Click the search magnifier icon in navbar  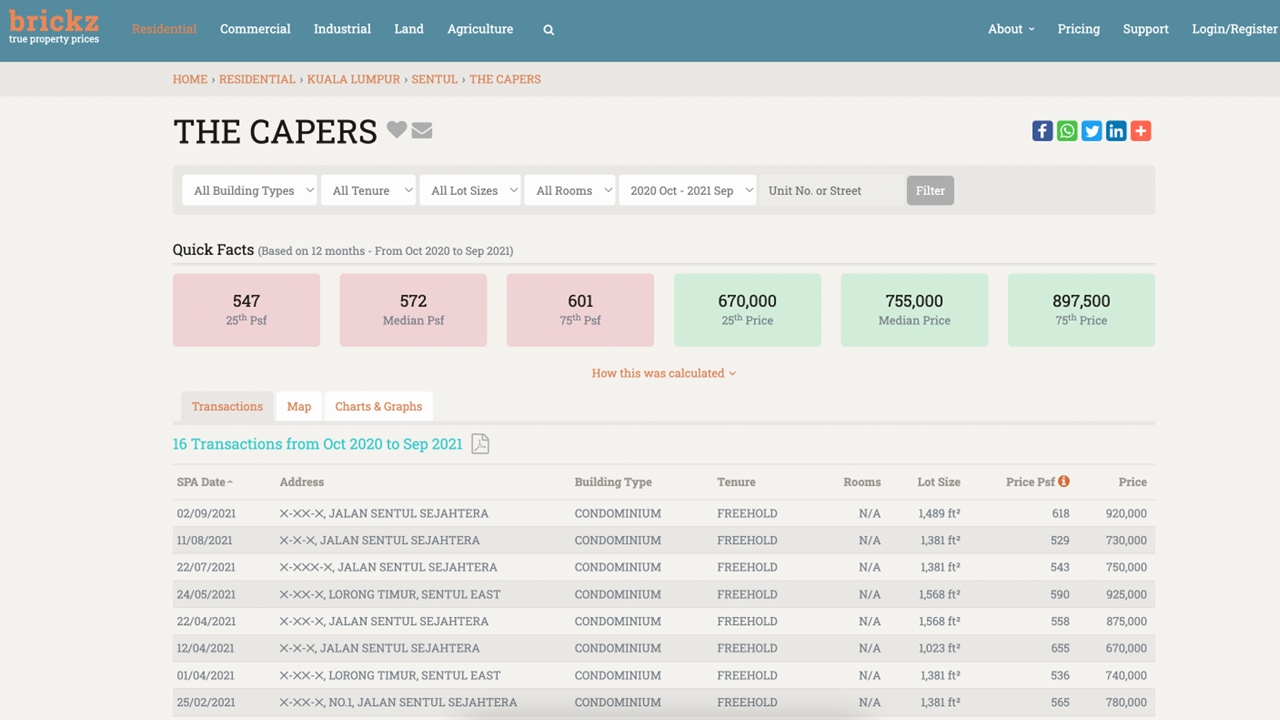pos(548,30)
